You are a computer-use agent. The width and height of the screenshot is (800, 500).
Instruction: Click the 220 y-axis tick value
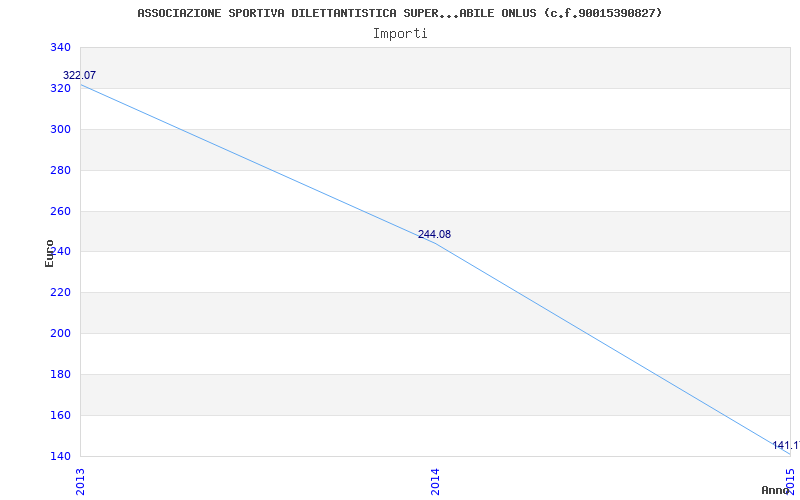(x=60, y=293)
